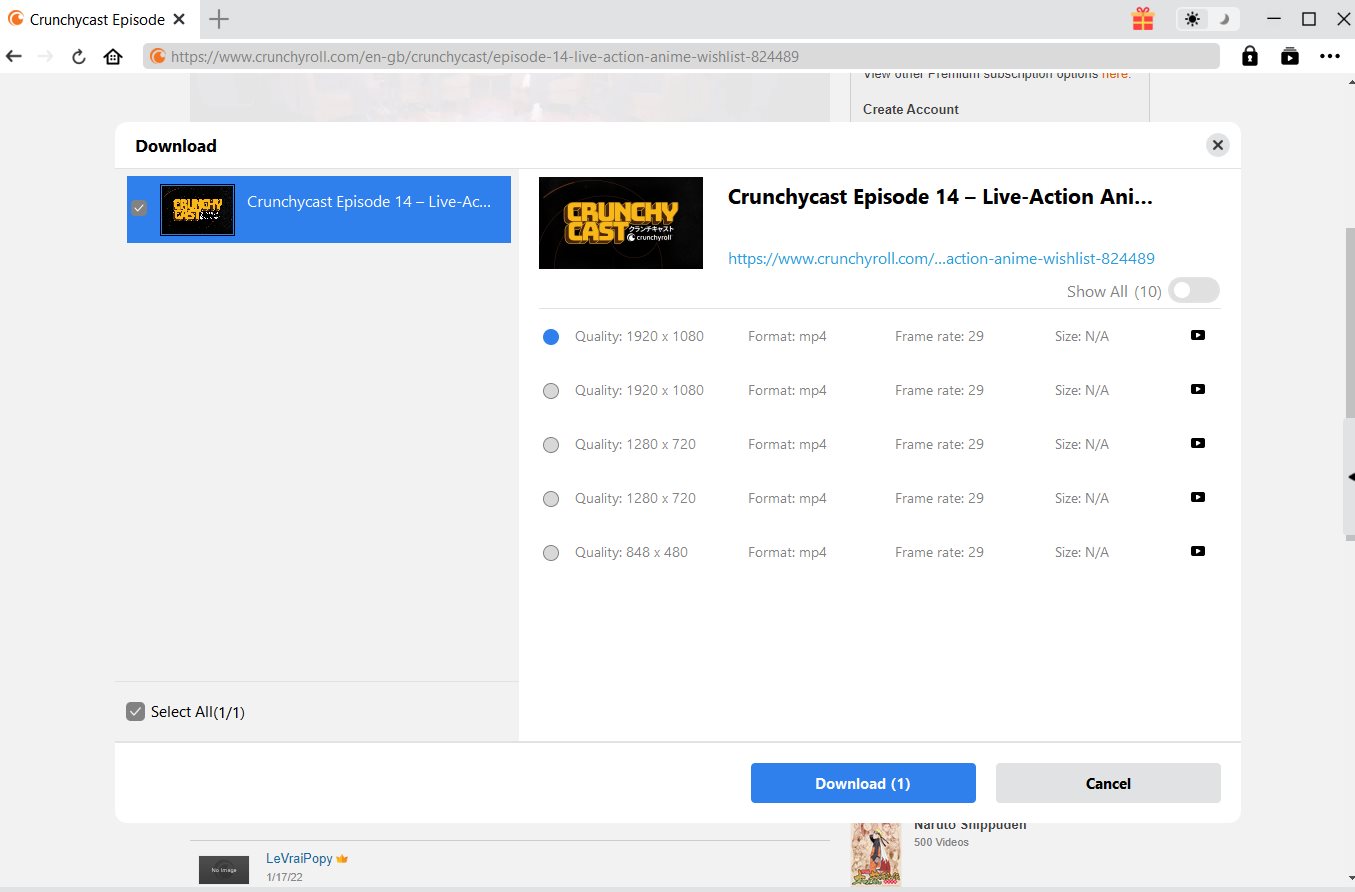Select the 848 x 480 quality option
The width and height of the screenshot is (1355, 892).
(551, 553)
